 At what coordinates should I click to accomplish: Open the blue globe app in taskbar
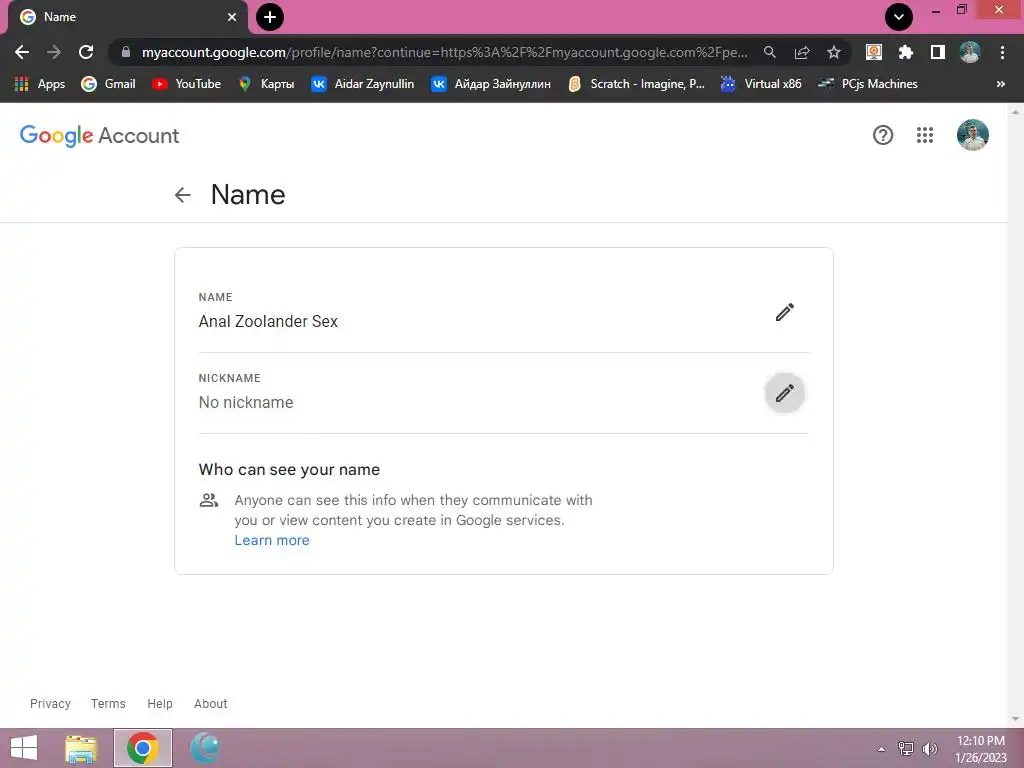point(204,748)
